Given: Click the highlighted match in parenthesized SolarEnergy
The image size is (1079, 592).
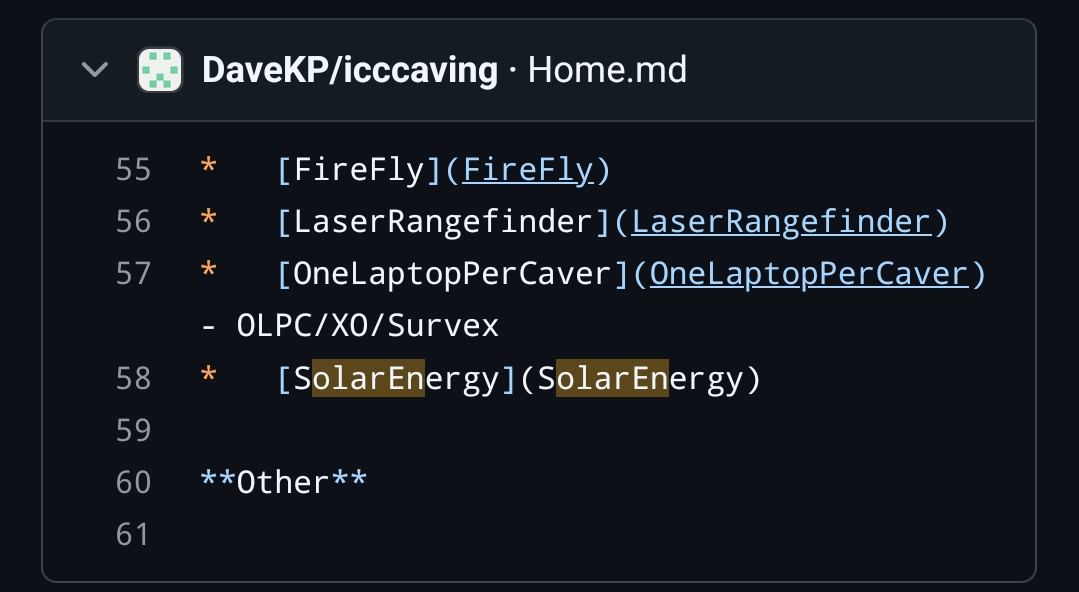Looking at the screenshot, I should coord(612,379).
